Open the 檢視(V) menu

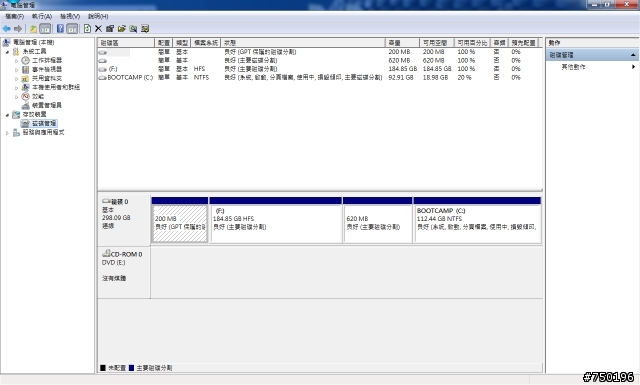pos(70,16)
